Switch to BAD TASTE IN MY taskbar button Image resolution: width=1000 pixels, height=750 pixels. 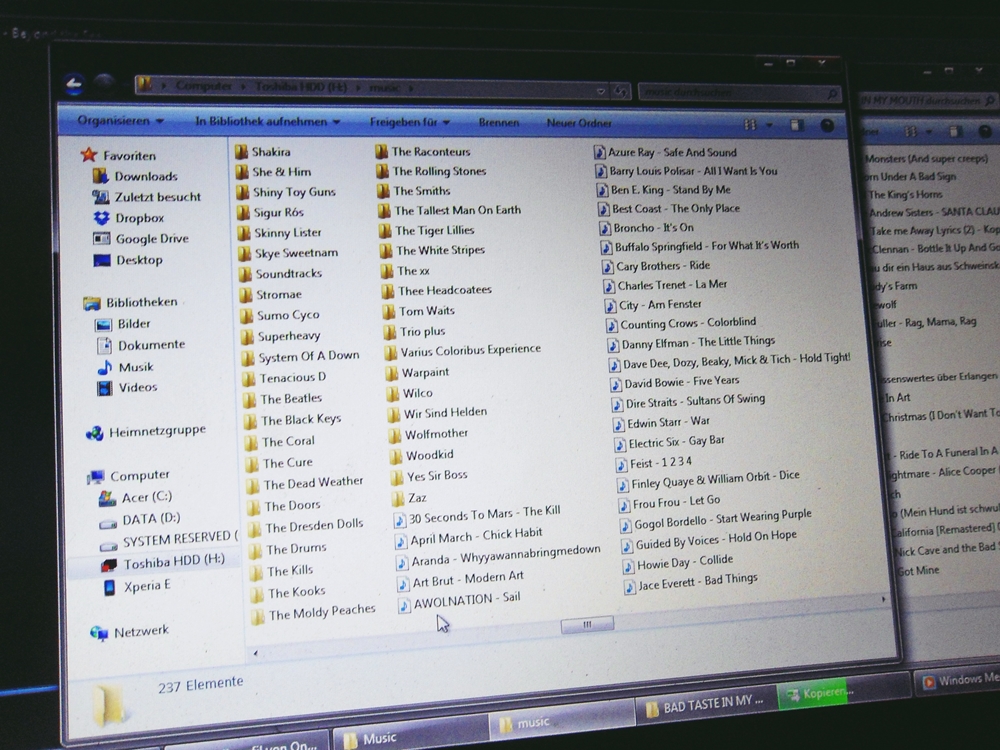coord(705,704)
